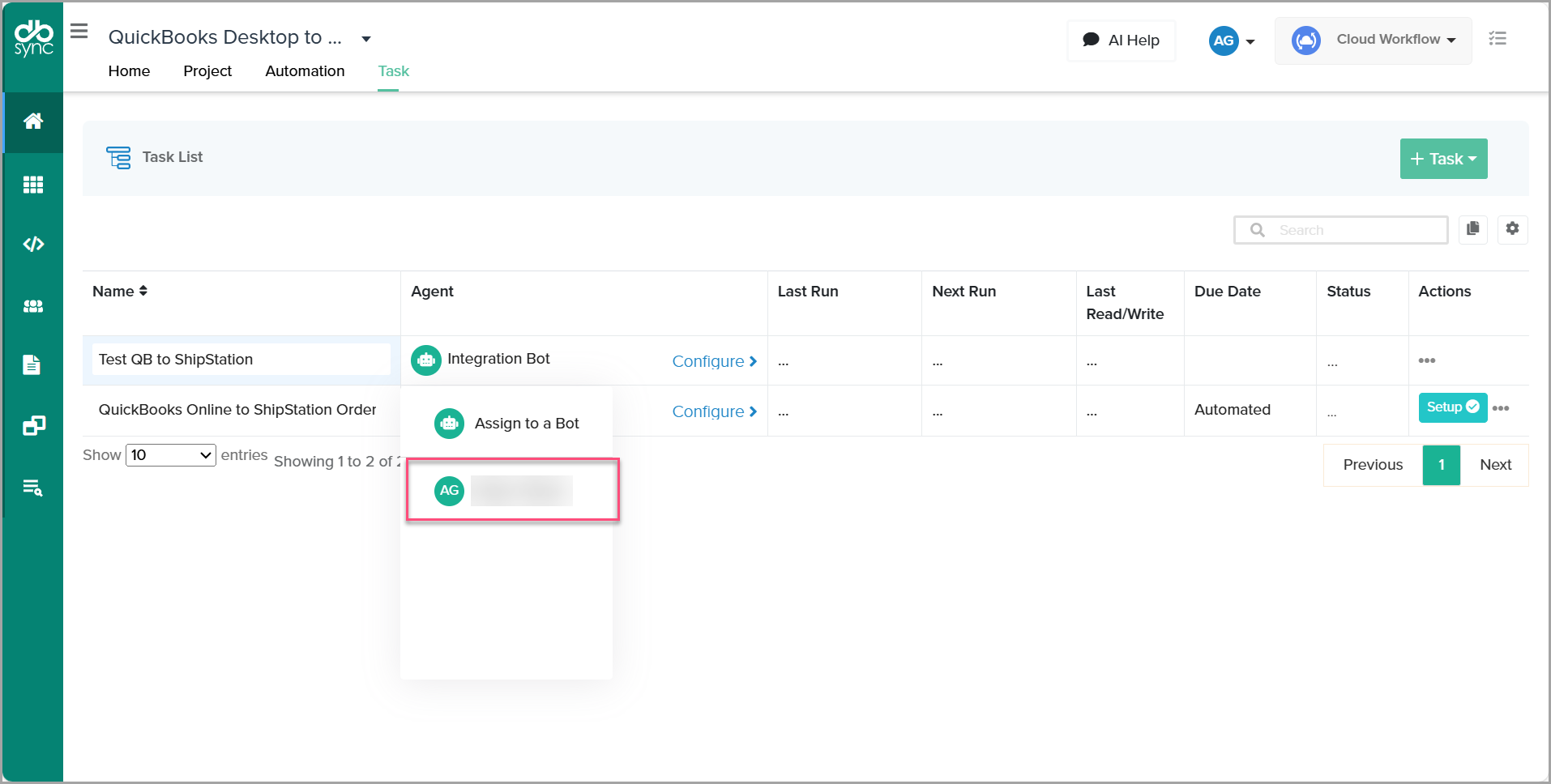Expand the QuickBooks Desktop project dropdown
This screenshot has height=784, width=1551.
366,39
